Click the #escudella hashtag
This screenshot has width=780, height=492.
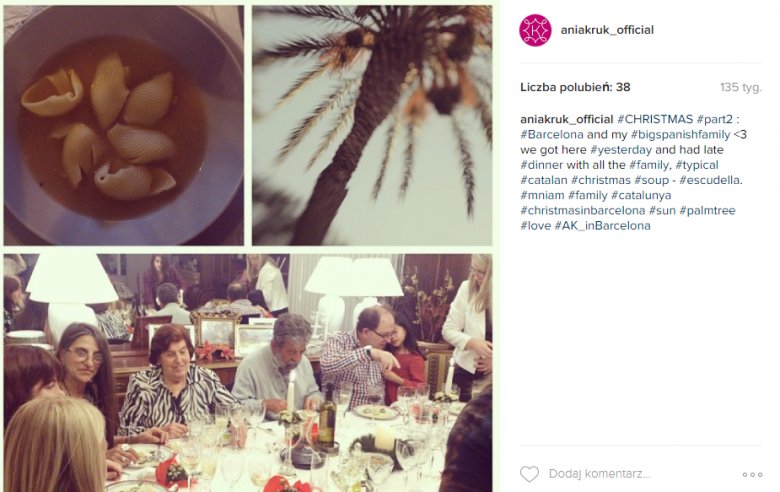(709, 180)
